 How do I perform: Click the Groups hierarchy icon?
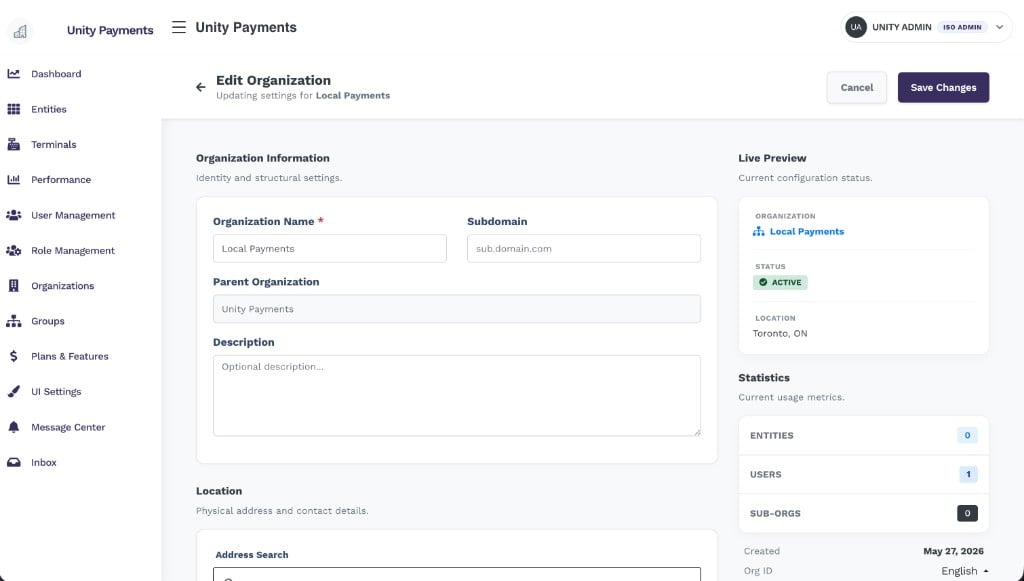tap(14, 321)
